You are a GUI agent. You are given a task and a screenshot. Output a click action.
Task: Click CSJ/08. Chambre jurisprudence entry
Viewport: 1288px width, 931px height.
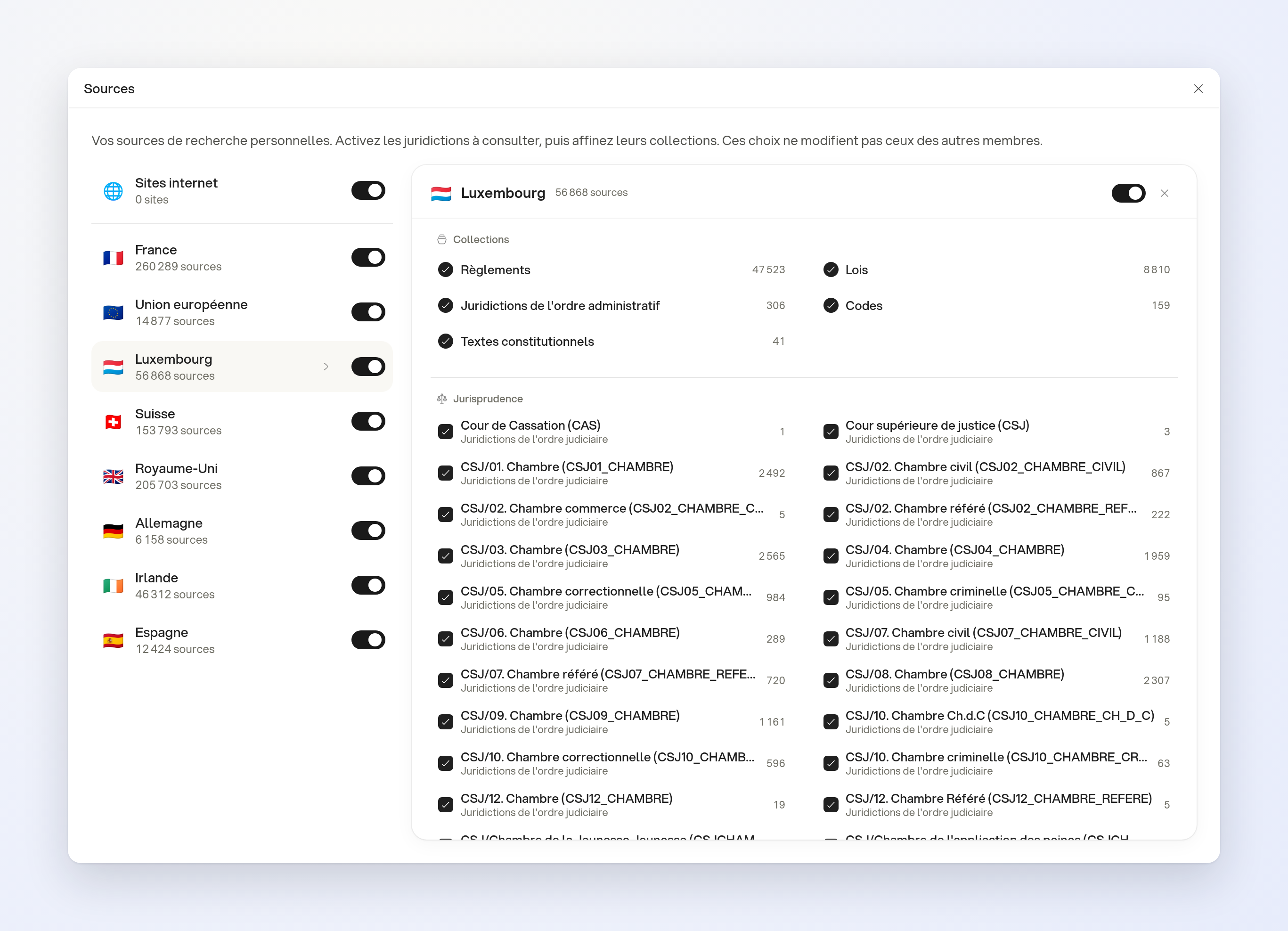coord(996,680)
